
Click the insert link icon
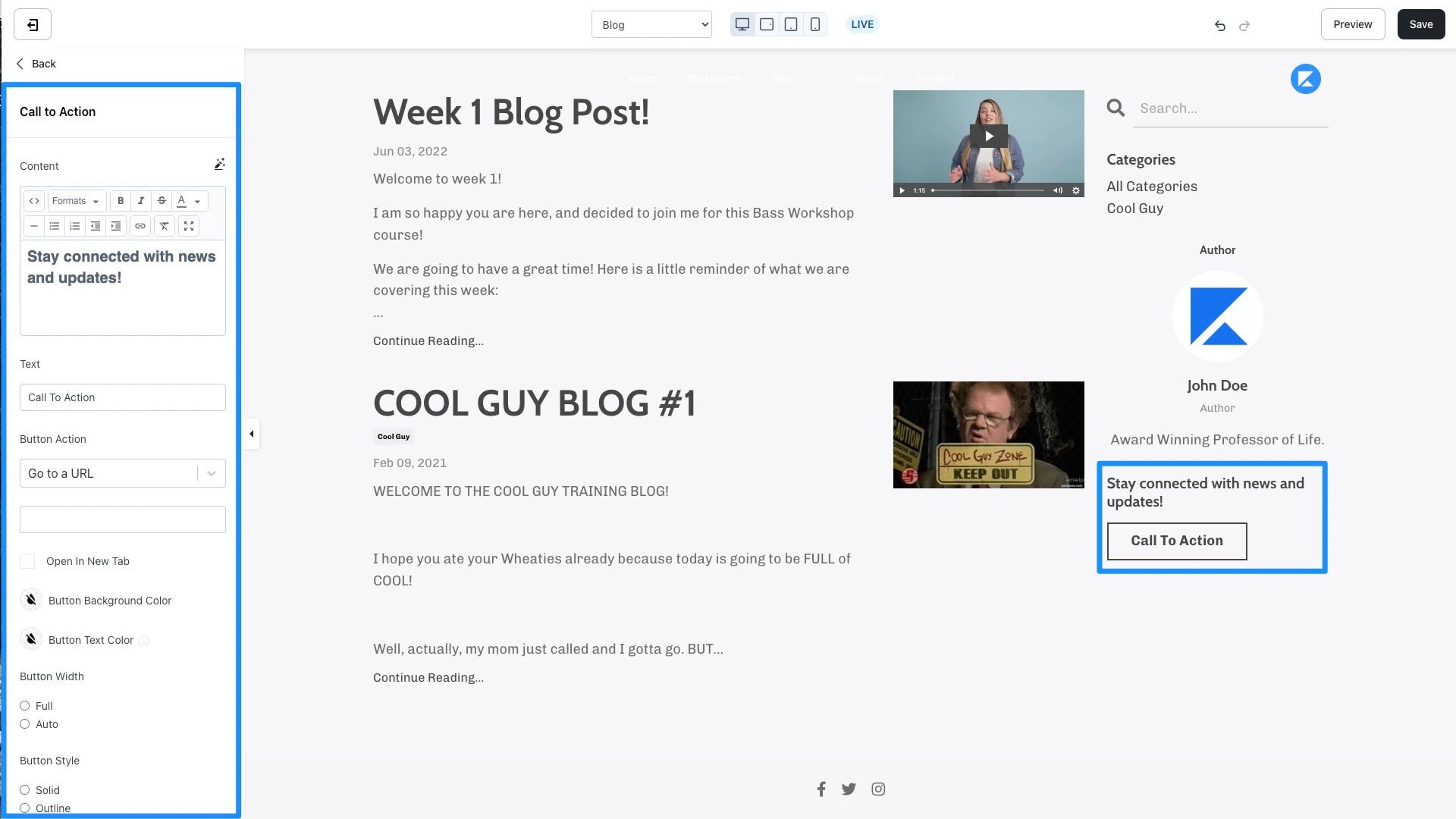140,226
